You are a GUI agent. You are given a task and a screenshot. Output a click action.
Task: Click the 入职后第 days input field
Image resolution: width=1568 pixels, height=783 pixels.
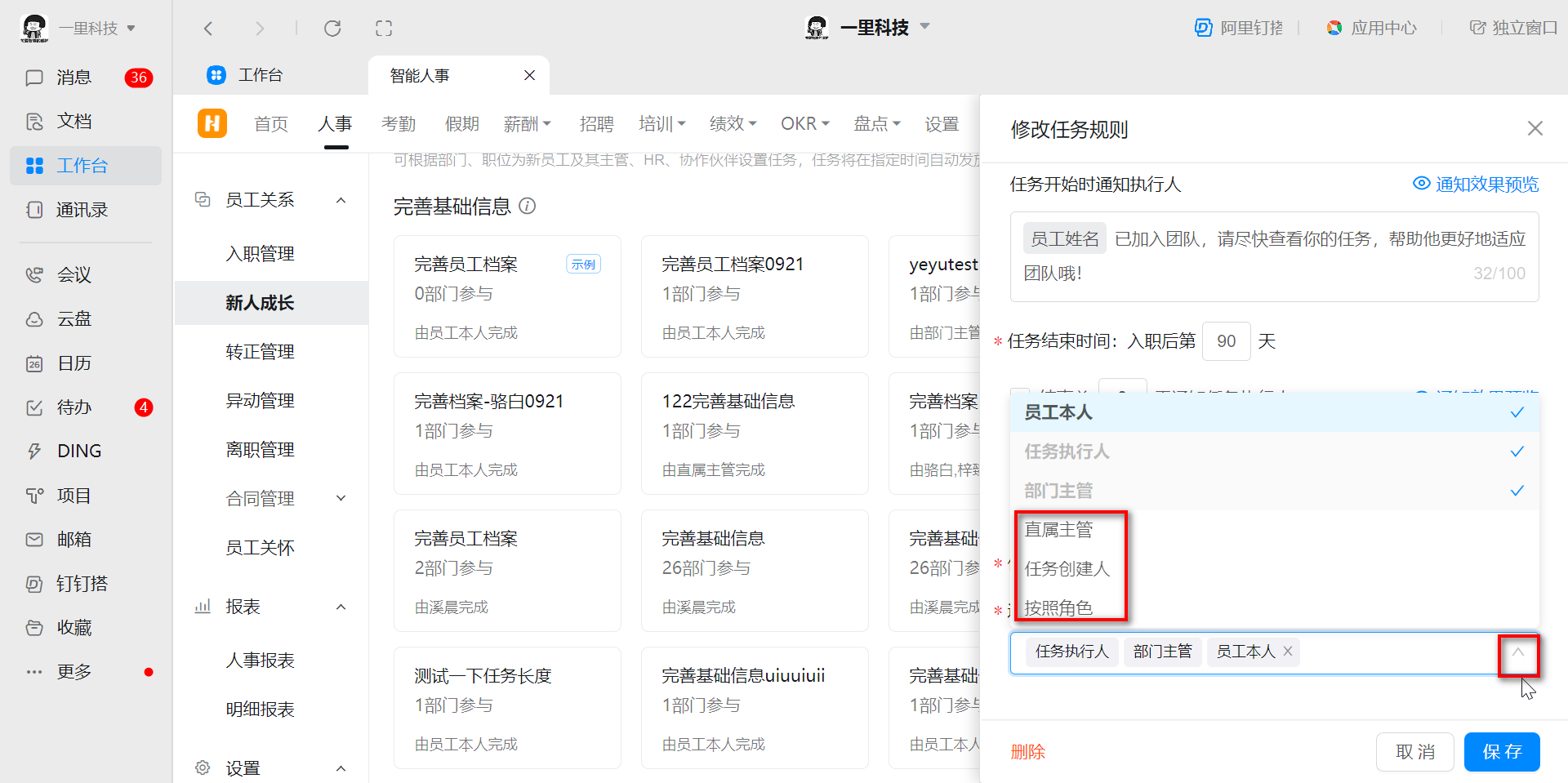click(1226, 341)
